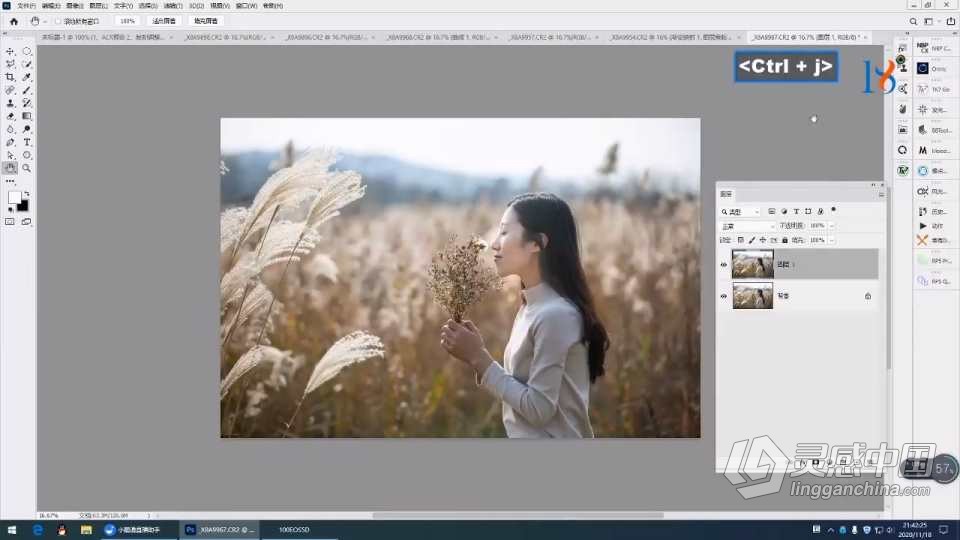Image resolution: width=960 pixels, height=540 pixels.
Task: Click the Fit Screen button
Action: [163, 21]
